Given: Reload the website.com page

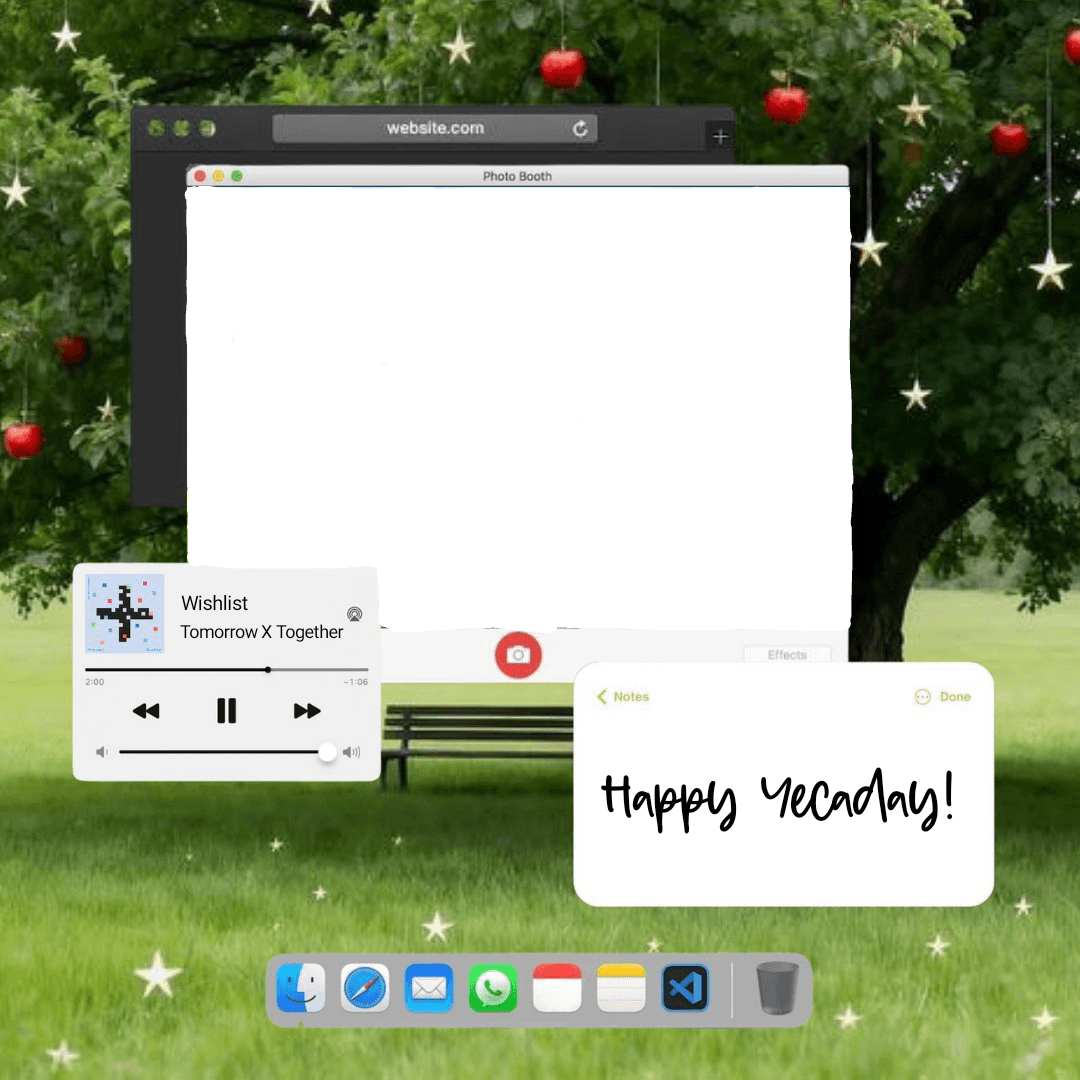Looking at the screenshot, I should [580, 128].
